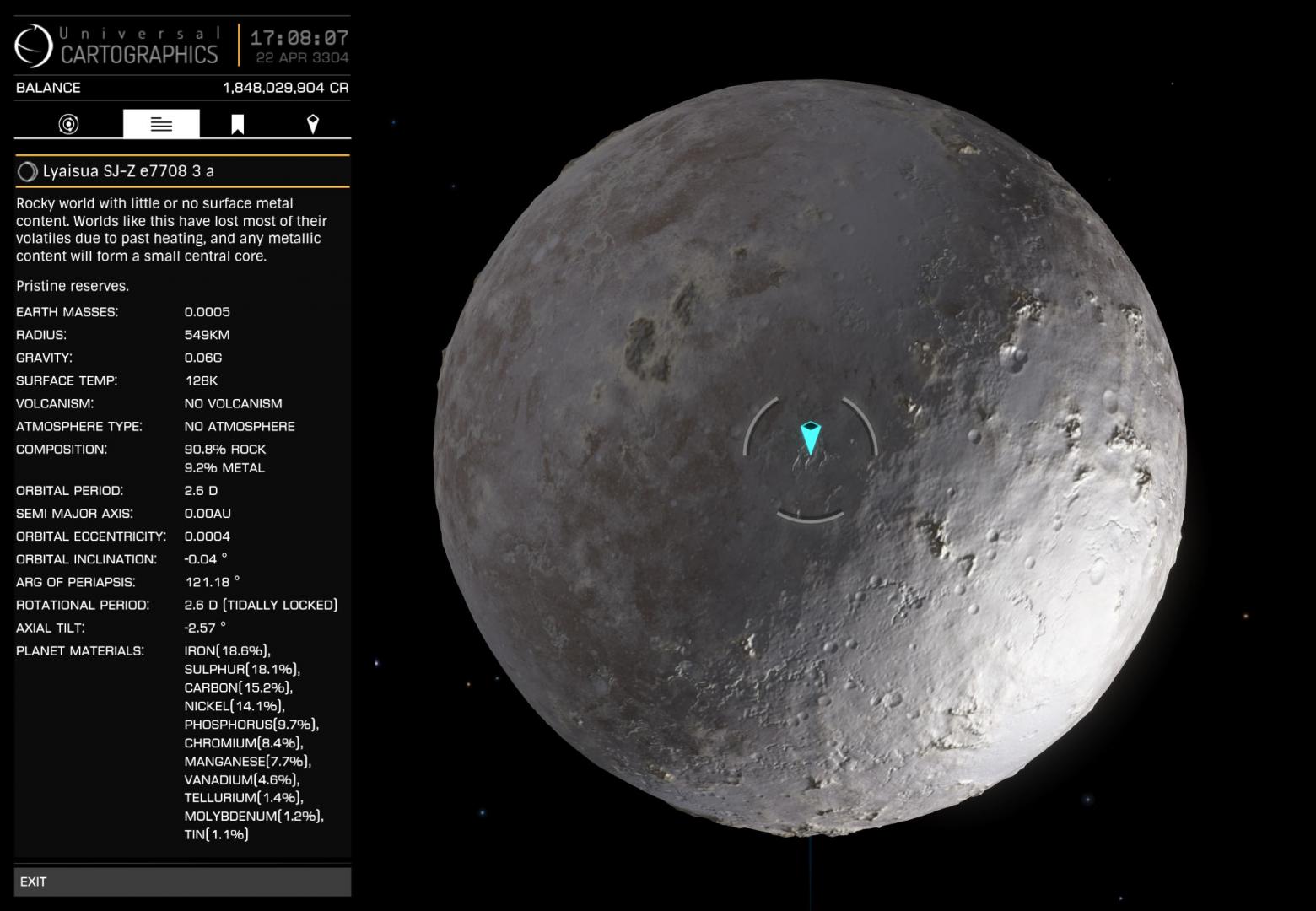Click the rocky world description paragraph
This screenshot has width=1316, height=911.
(x=172, y=230)
